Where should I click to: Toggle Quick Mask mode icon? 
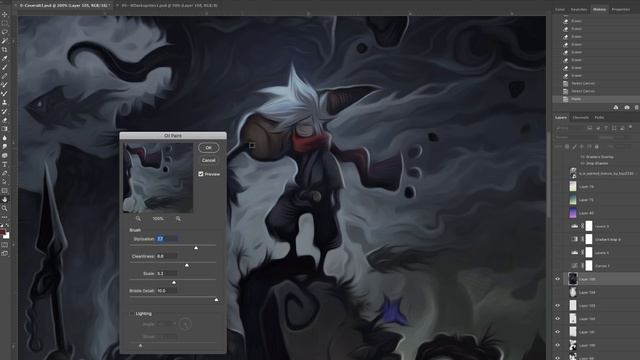click(x=4, y=245)
